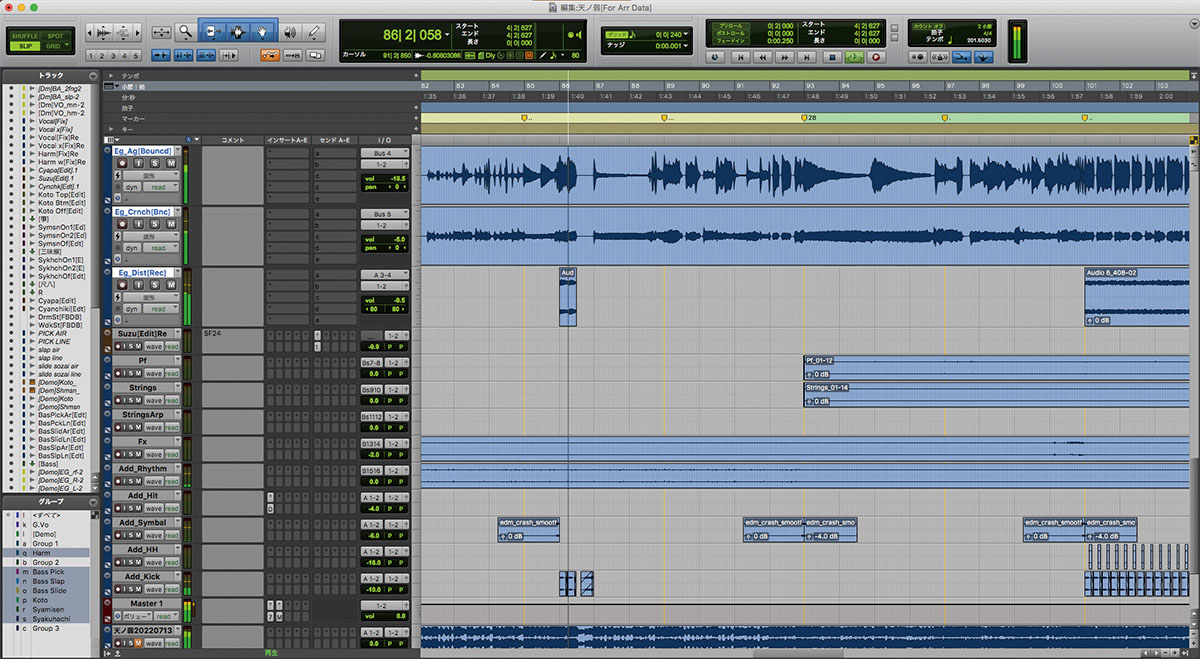Toggle the Link Timeline and Edit Selection icon
This screenshot has width=1200, height=659.
(x=183, y=55)
